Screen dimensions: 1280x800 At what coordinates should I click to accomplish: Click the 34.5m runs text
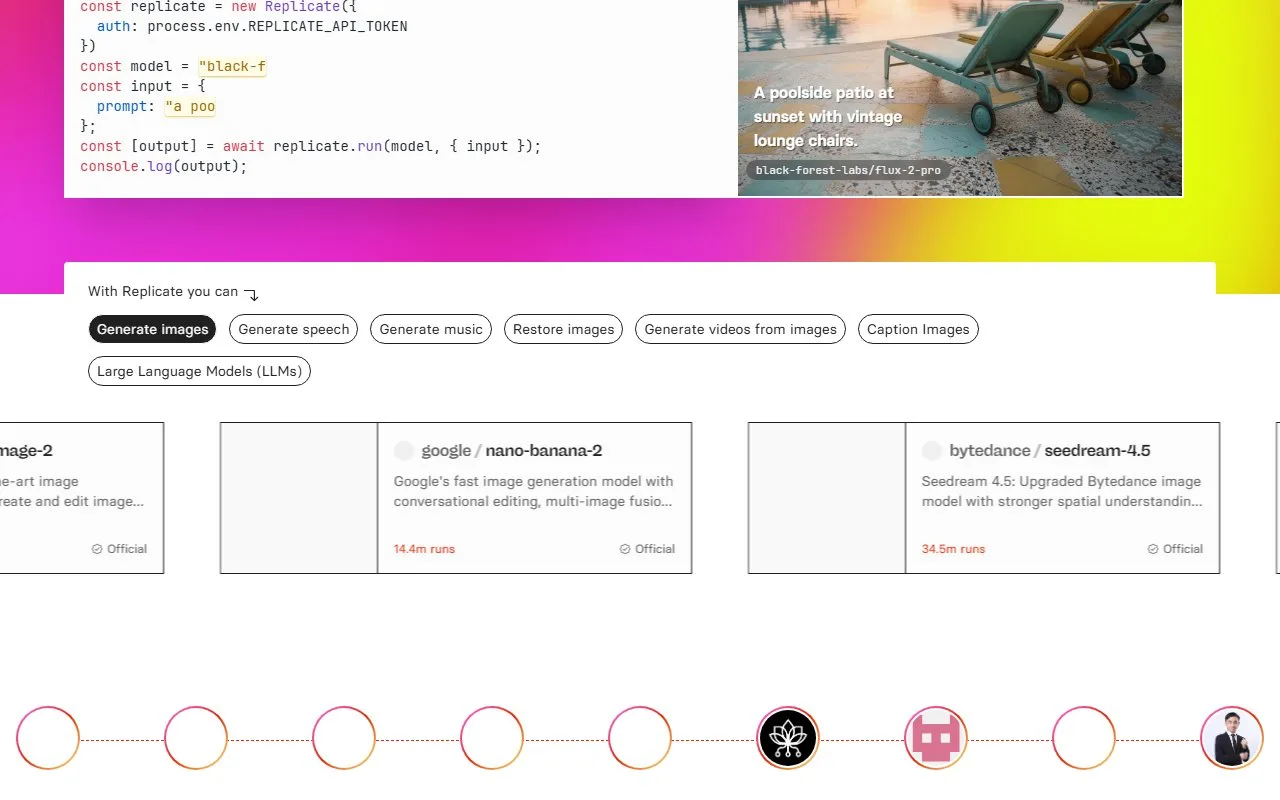(x=953, y=549)
